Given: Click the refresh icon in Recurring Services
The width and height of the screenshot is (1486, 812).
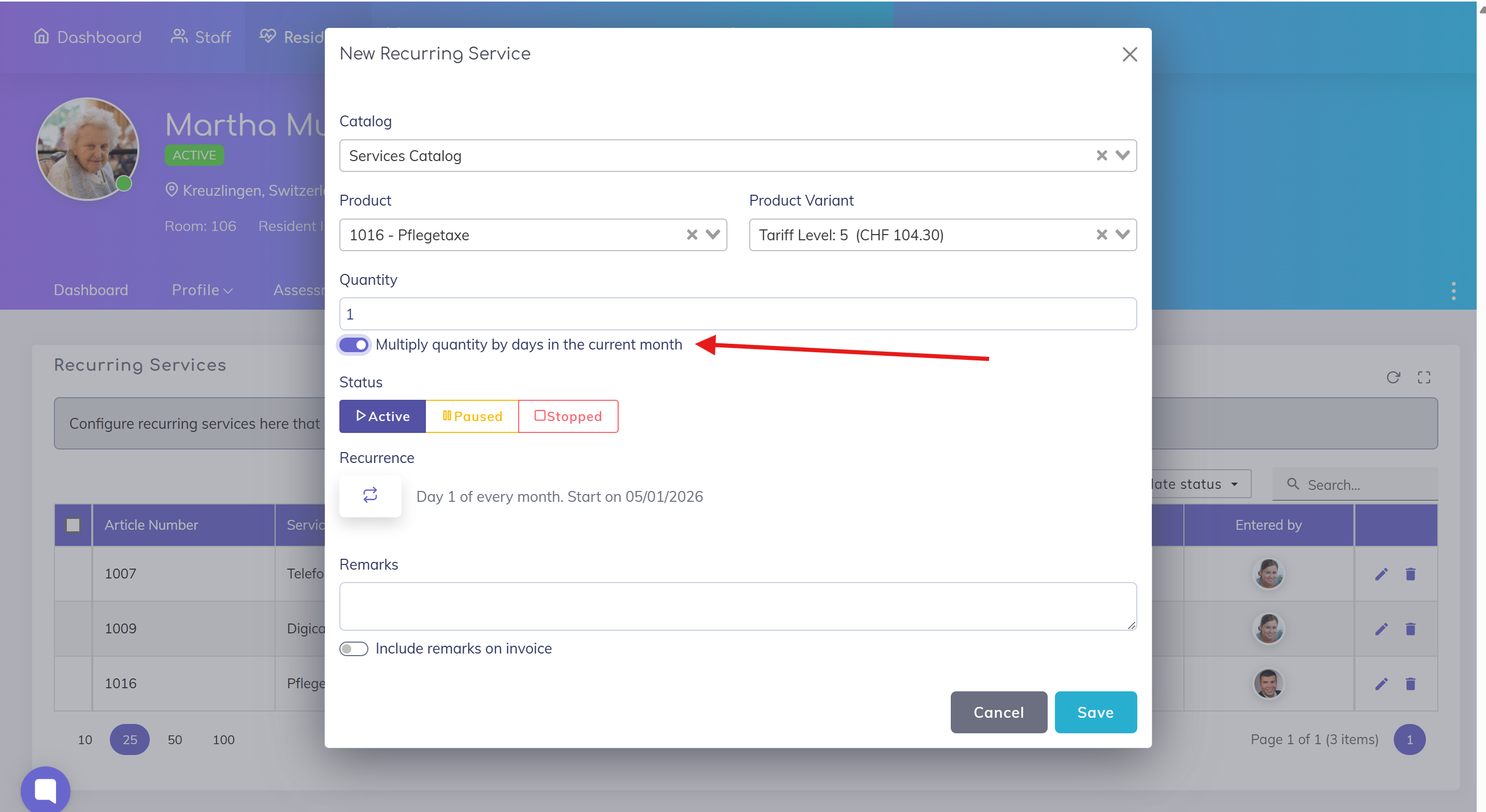Looking at the screenshot, I should pyautogui.click(x=1393, y=378).
